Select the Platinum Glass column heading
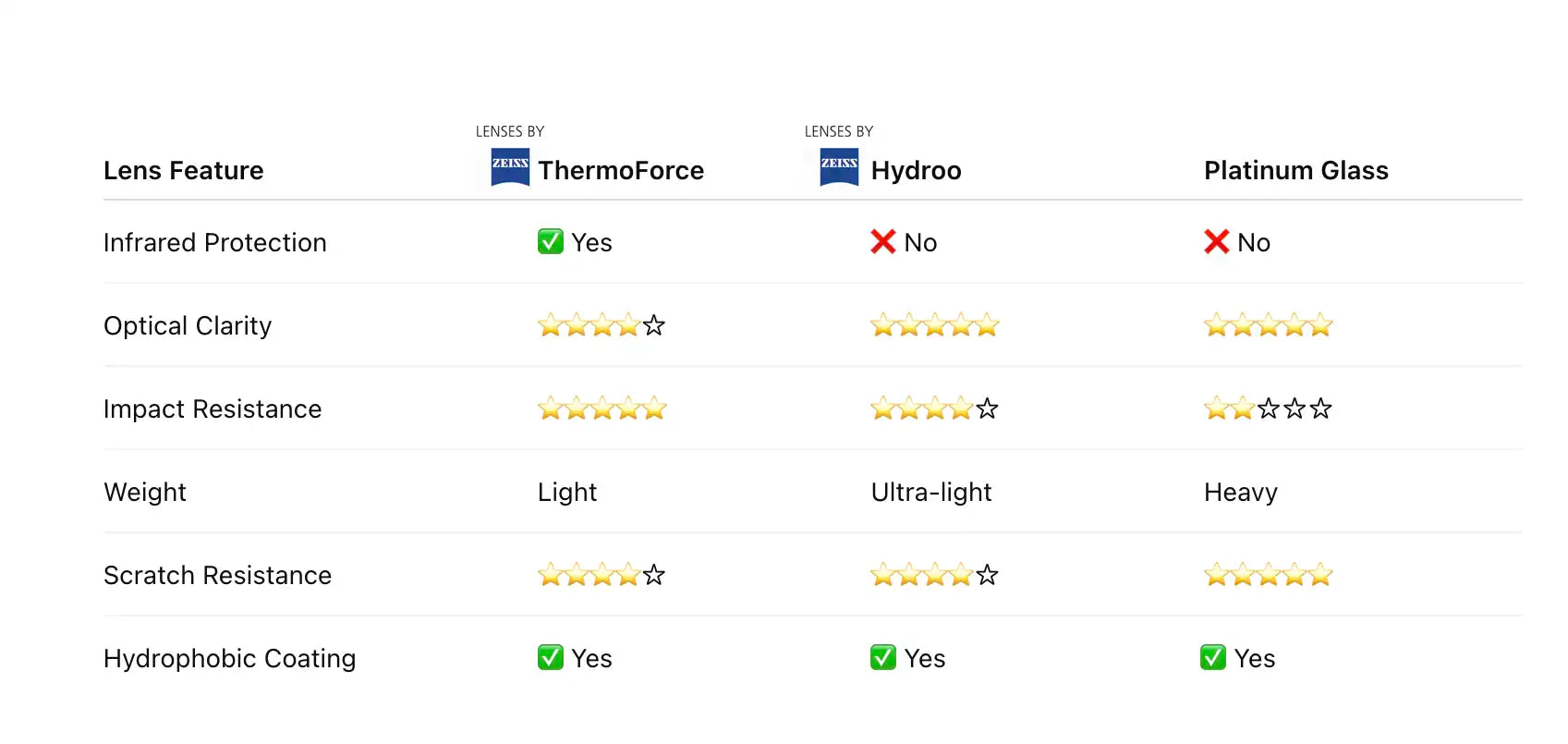The height and width of the screenshot is (744, 1568). [x=1295, y=171]
